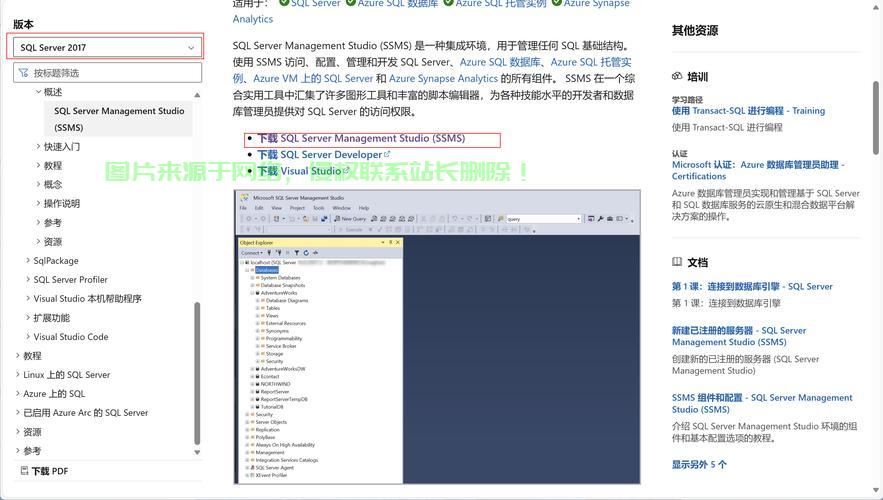883x500 pixels.
Task: Open 下载 SQL Server Management Studio (SSMS) link
Action: point(362,138)
